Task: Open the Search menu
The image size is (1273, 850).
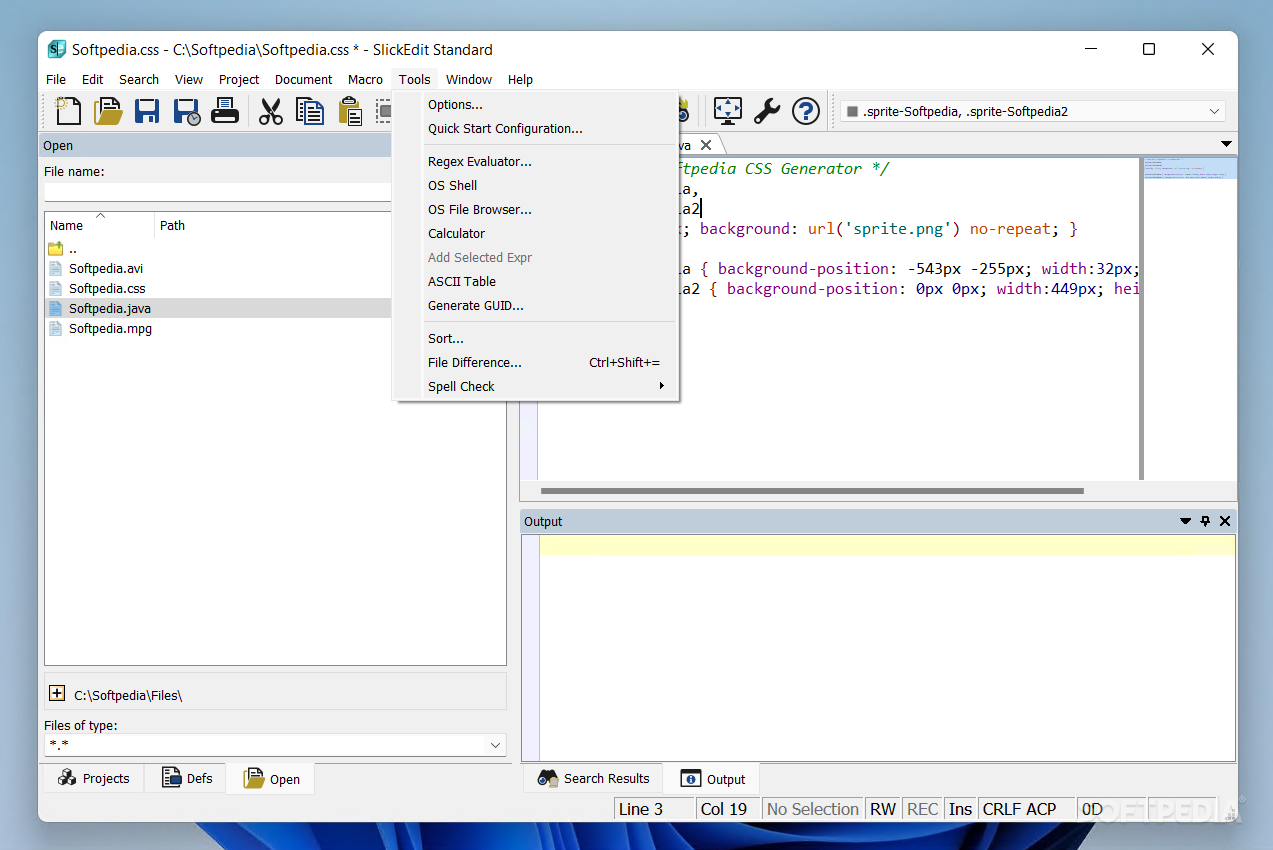Action: 139,79
